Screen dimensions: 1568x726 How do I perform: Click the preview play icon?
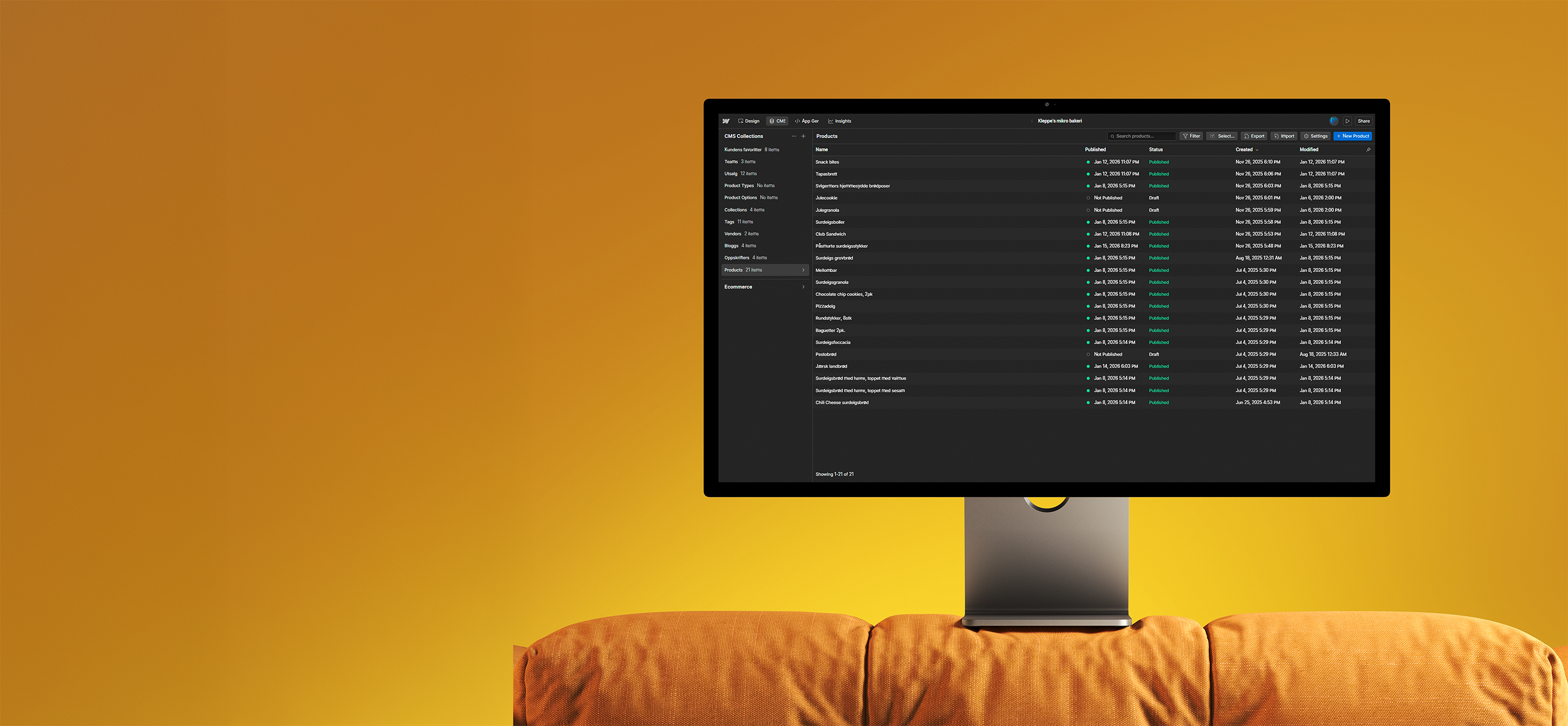pos(1347,121)
